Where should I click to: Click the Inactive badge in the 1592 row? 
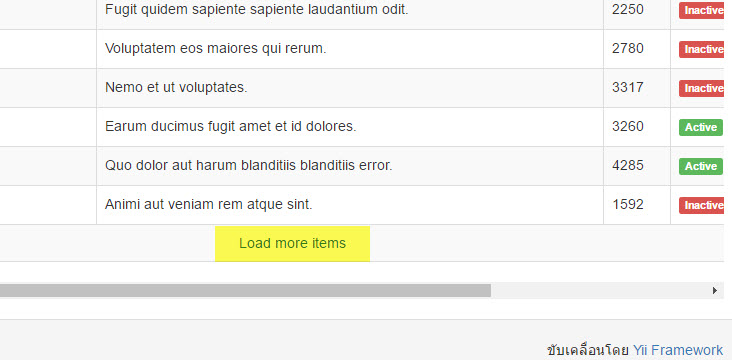pos(701,205)
